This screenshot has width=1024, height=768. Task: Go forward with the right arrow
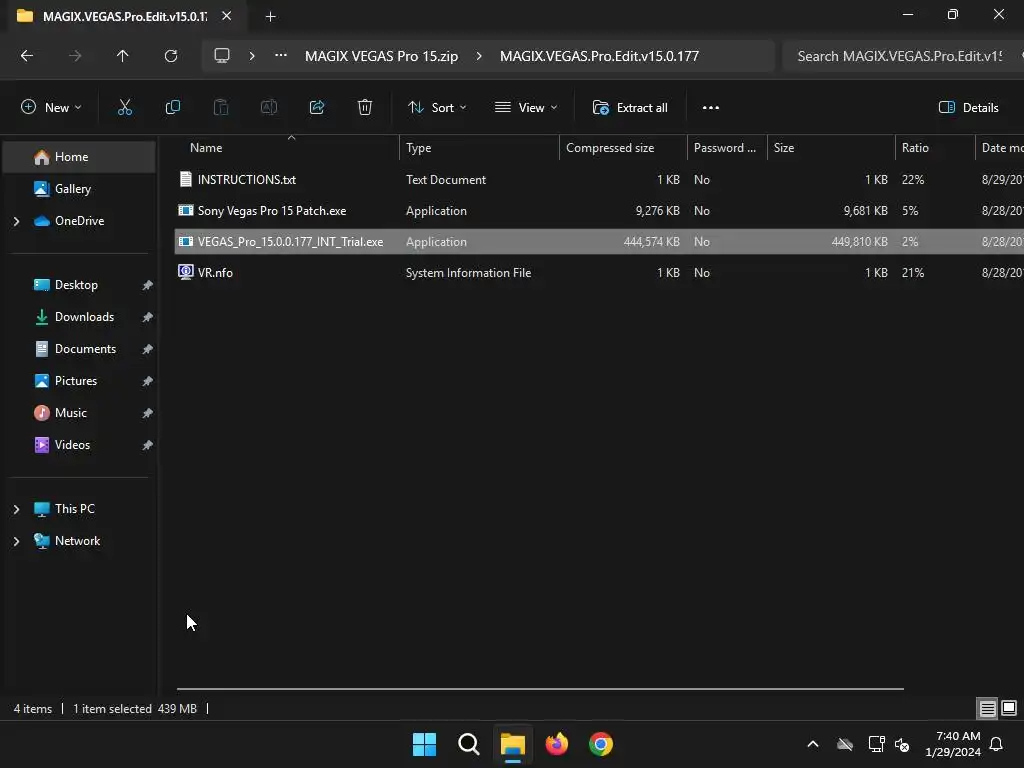point(75,56)
